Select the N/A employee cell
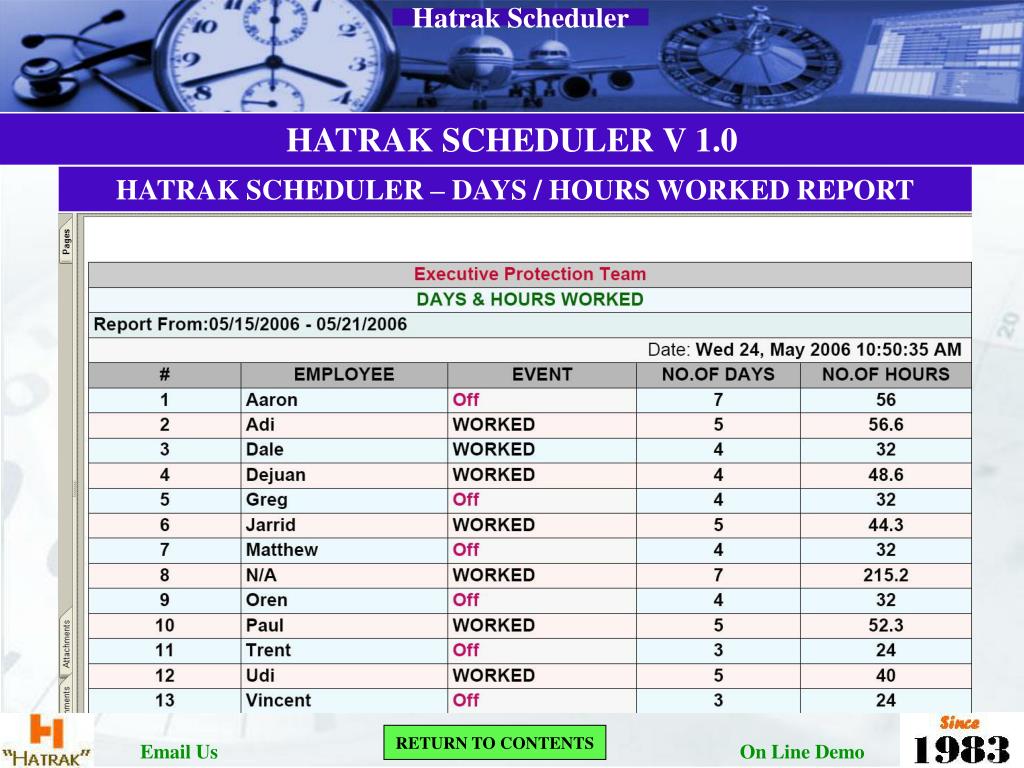Image resolution: width=1024 pixels, height=768 pixels. coord(261,575)
